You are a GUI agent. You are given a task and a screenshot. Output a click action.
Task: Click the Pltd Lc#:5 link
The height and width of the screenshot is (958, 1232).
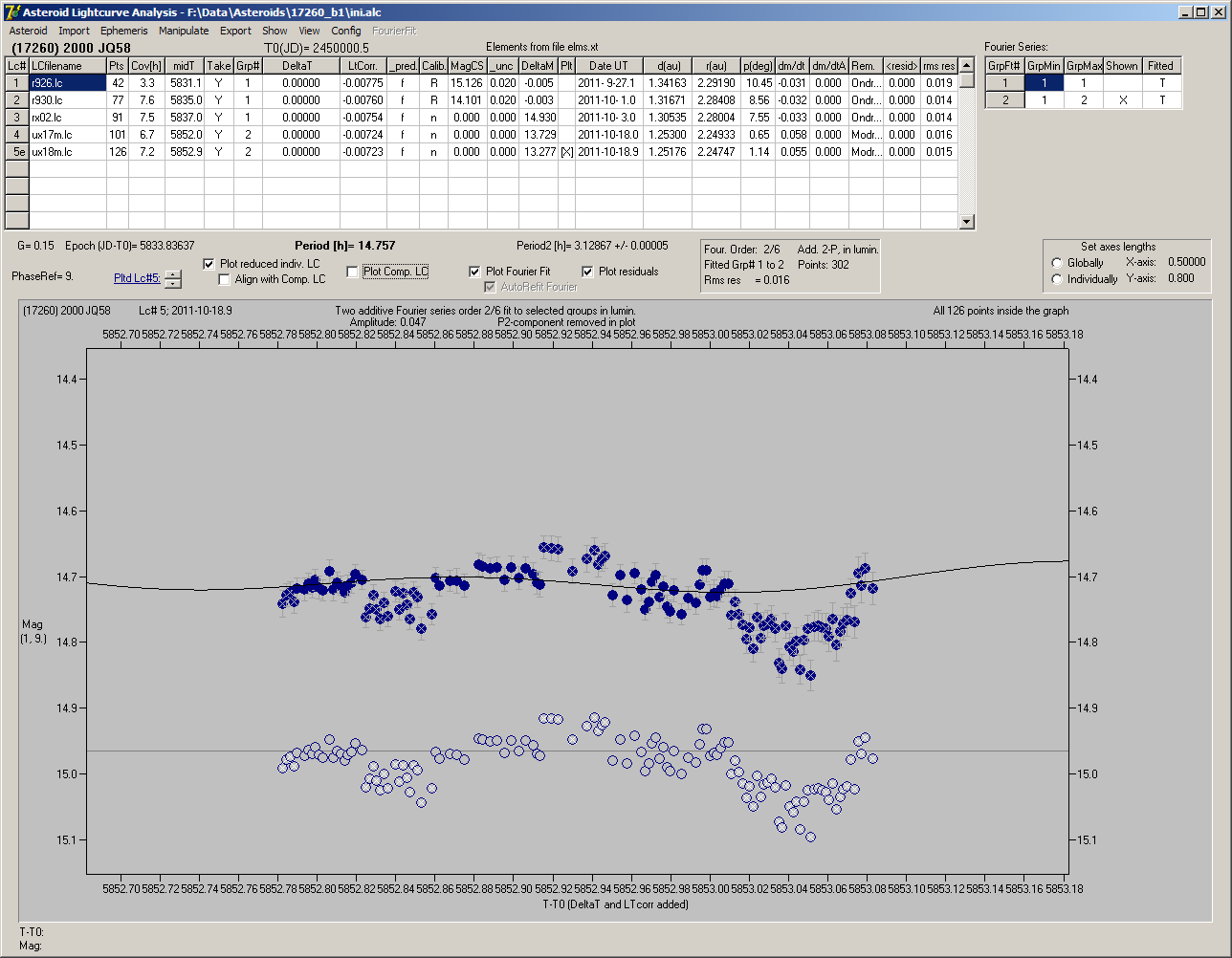[x=137, y=278]
